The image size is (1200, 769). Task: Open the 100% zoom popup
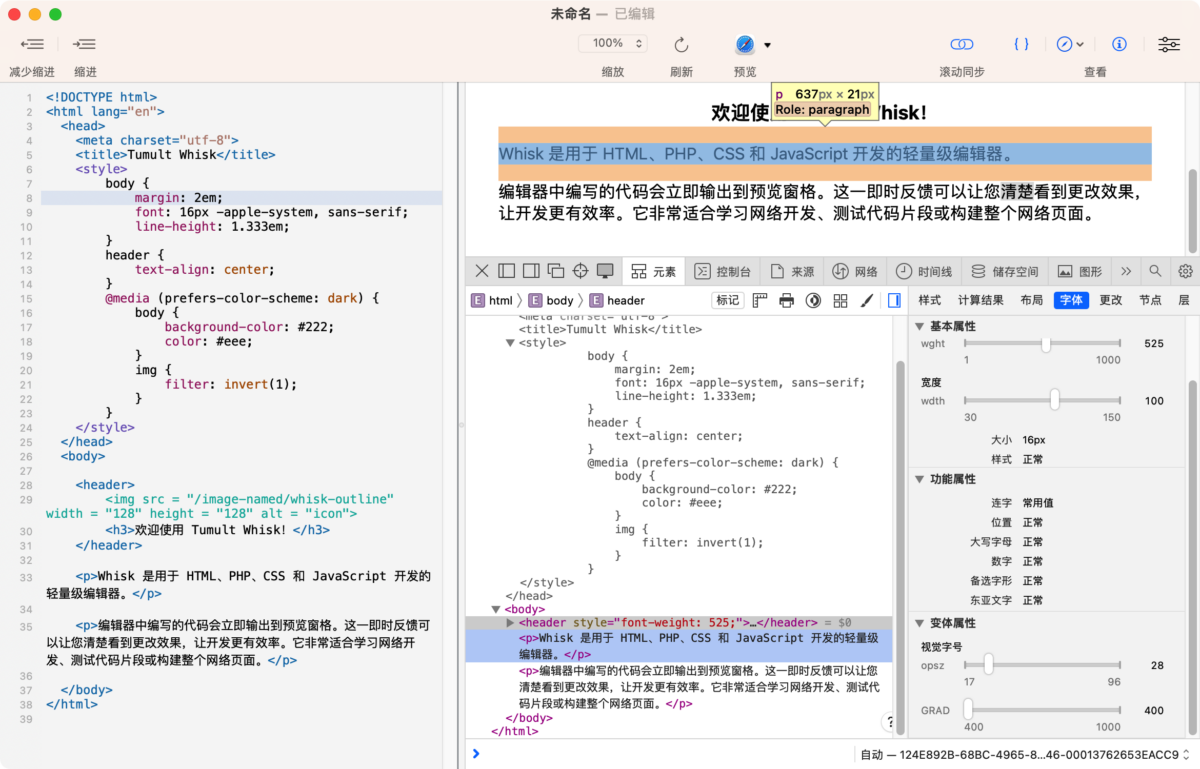[613, 44]
